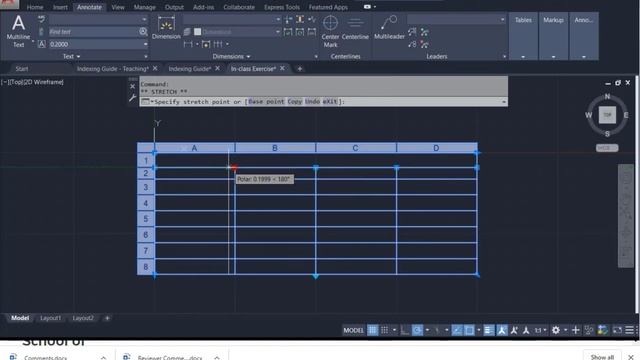Screen dimensions: 640x360
Task: Open the View ribbon tab
Action: (x=118, y=7)
